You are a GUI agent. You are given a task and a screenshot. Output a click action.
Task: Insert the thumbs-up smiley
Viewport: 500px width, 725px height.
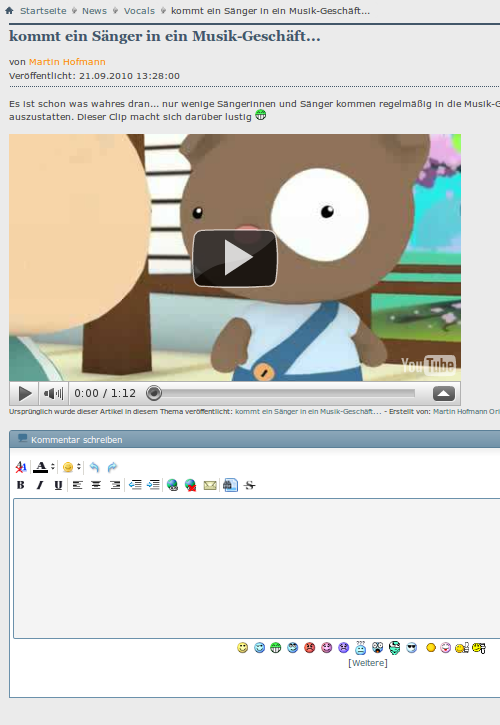click(462, 648)
